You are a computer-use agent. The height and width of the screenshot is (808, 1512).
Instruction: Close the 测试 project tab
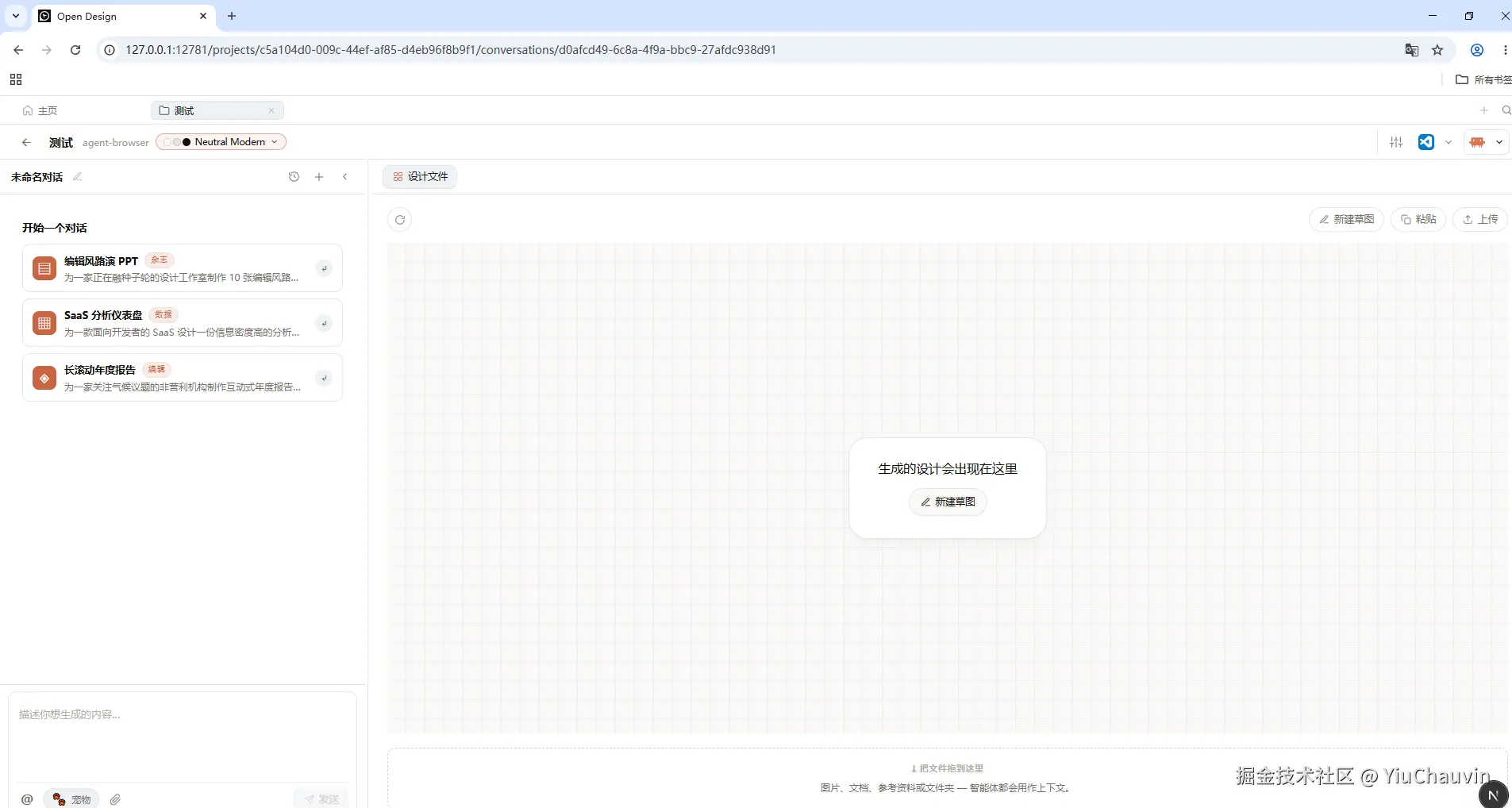coord(271,110)
